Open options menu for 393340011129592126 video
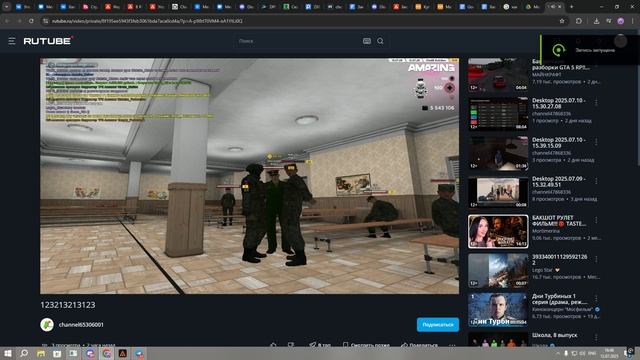The height and width of the screenshot is (360, 640). (x=596, y=259)
